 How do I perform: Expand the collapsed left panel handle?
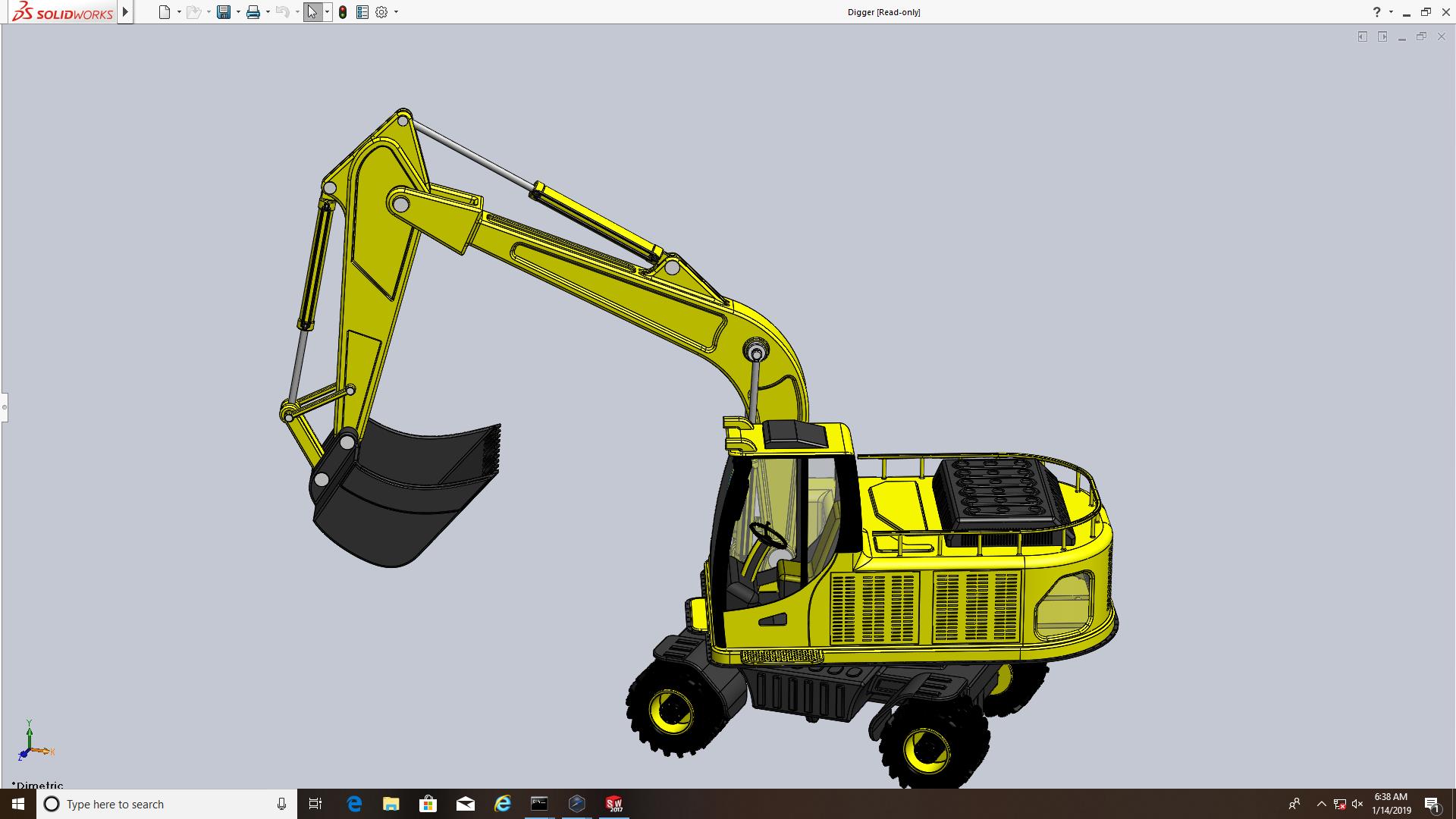tap(4, 407)
